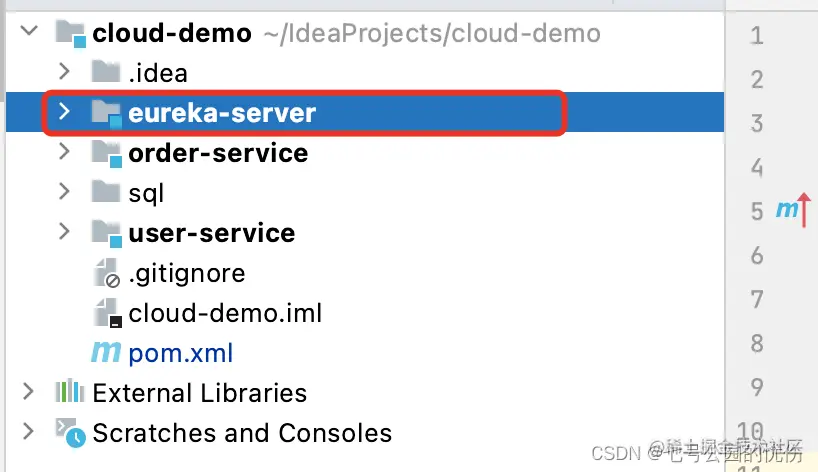Select the .idea folder label
The height and width of the screenshot is (472, 818).
coord(158,72)
